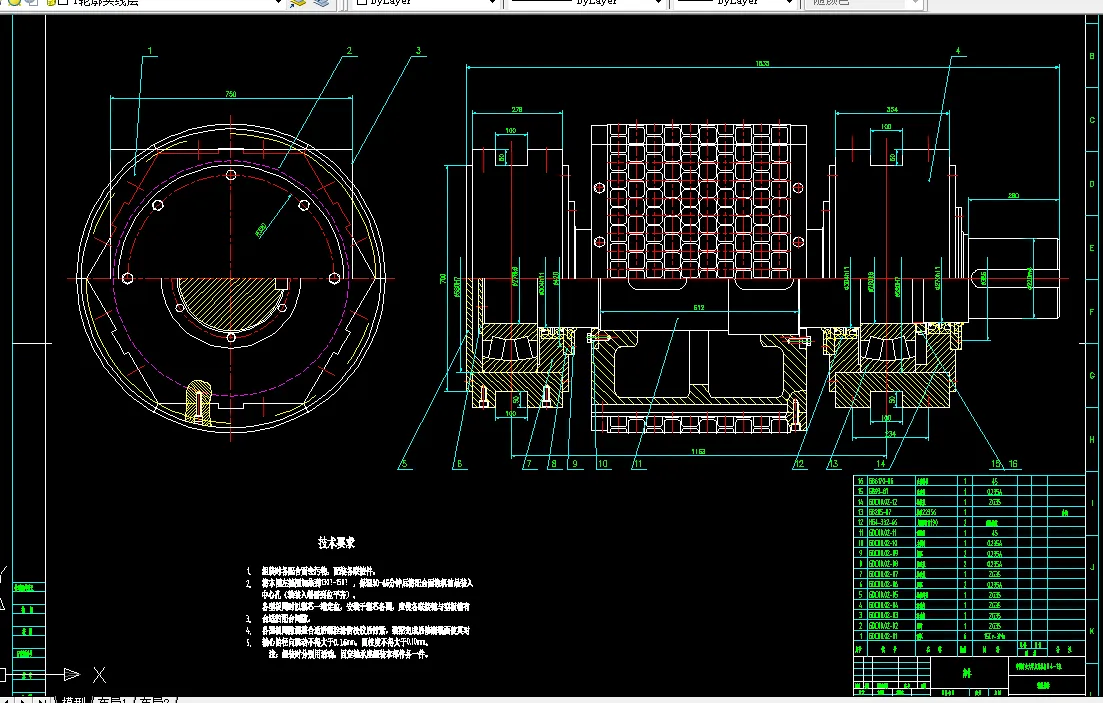Select the 1639 overall length dimension

[763, 63]
